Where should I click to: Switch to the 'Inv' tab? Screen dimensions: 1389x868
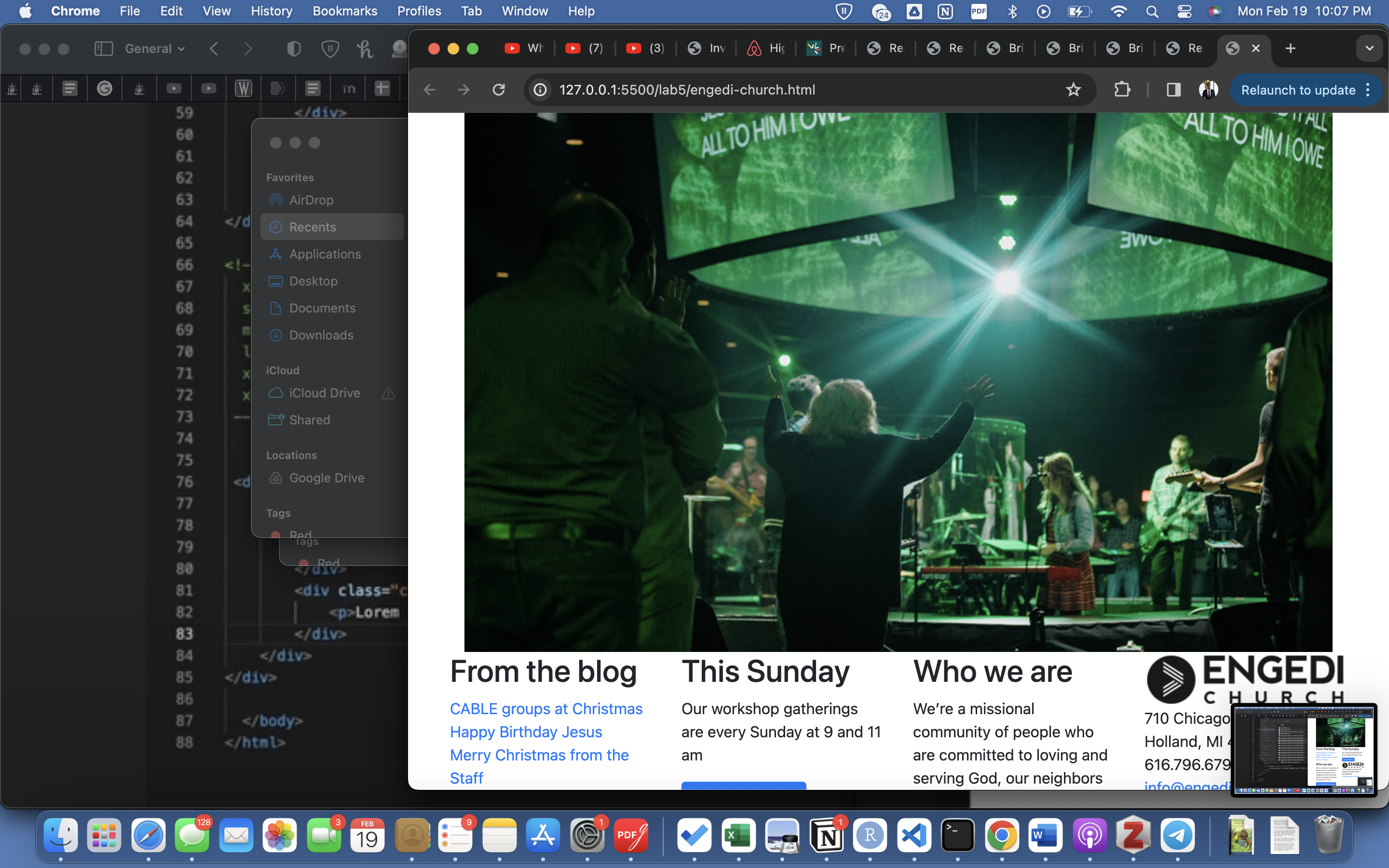(x=707, y=48)
